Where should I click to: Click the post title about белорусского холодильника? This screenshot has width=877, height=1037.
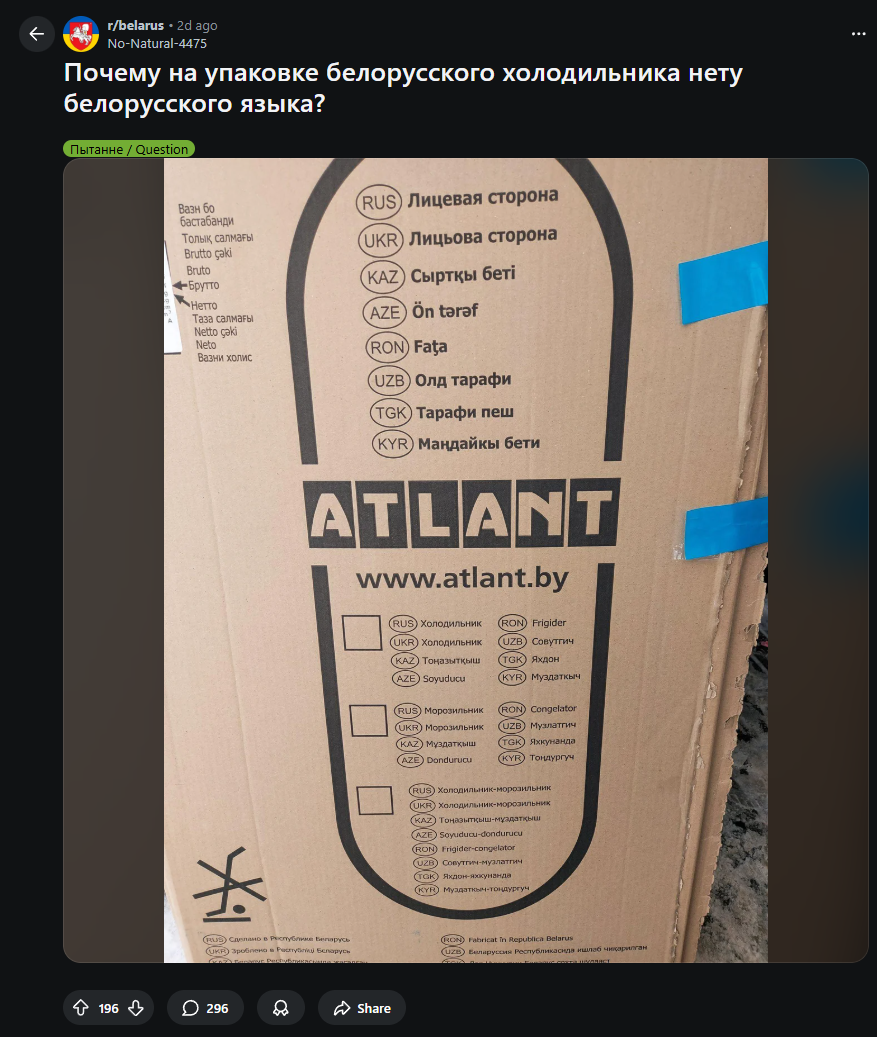403,87
